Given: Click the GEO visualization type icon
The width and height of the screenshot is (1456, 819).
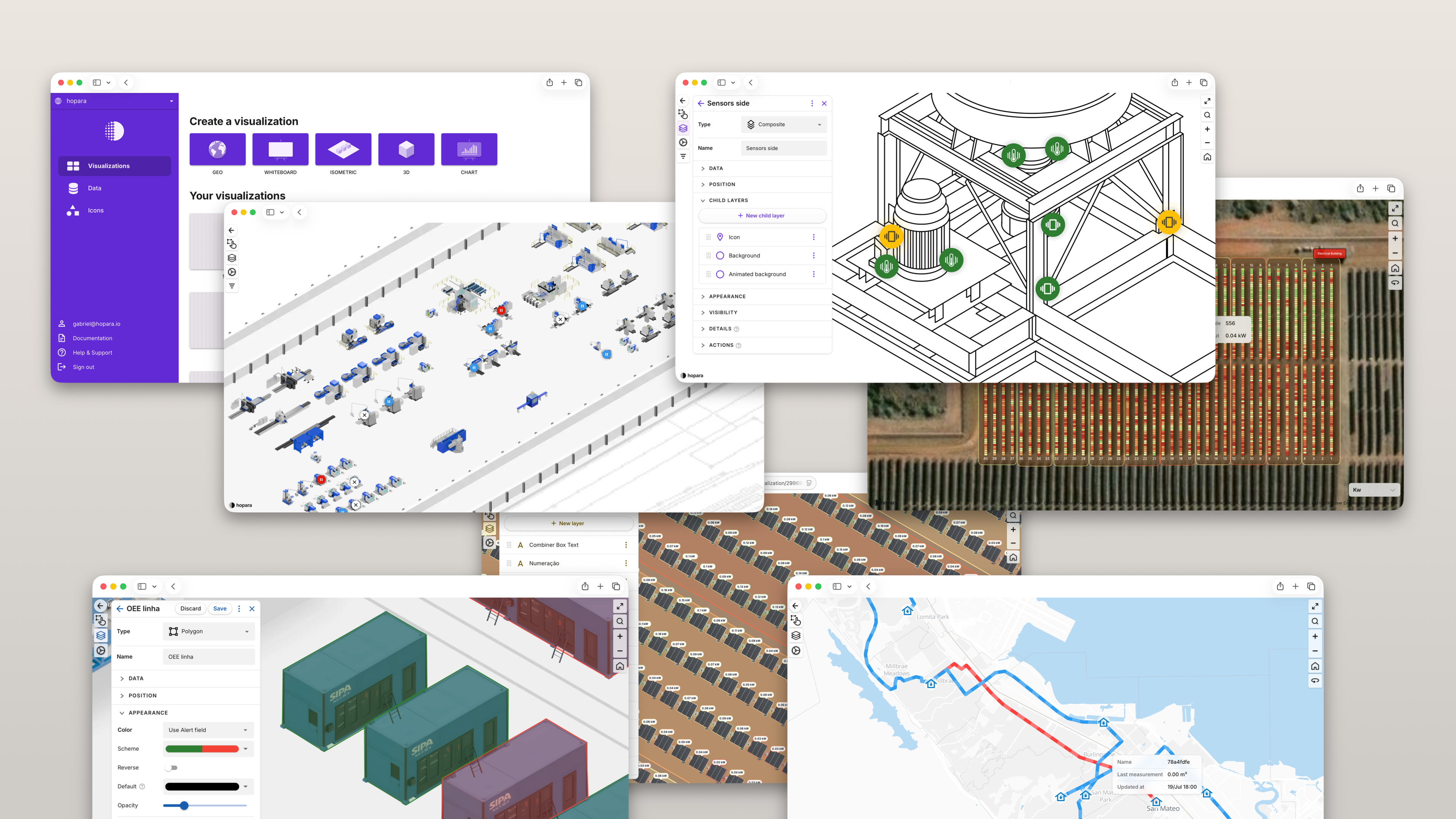Looking at the screenshot, I should (x=217, y=149).
